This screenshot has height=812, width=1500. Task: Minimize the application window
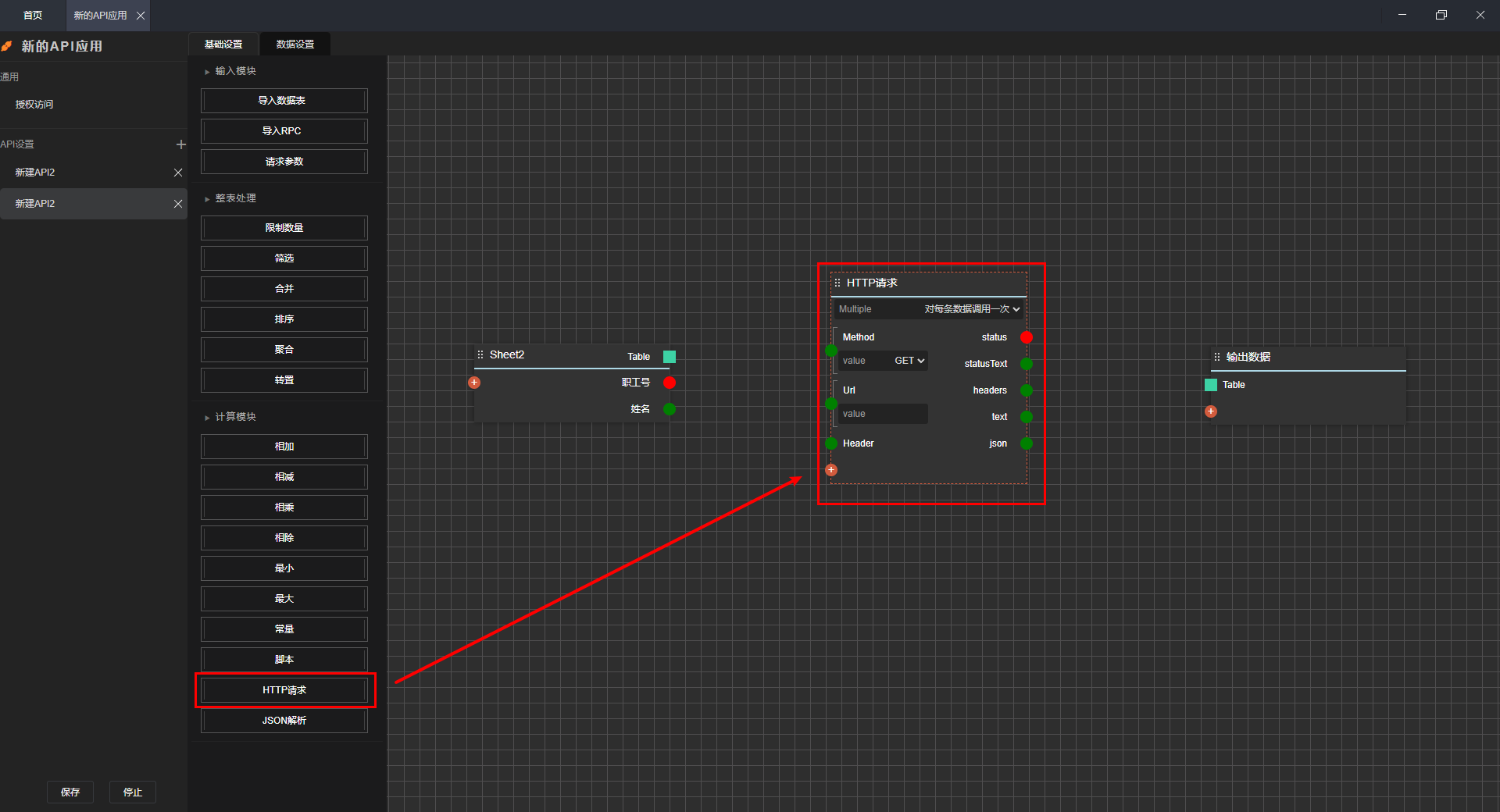(x=1402, y=15)
